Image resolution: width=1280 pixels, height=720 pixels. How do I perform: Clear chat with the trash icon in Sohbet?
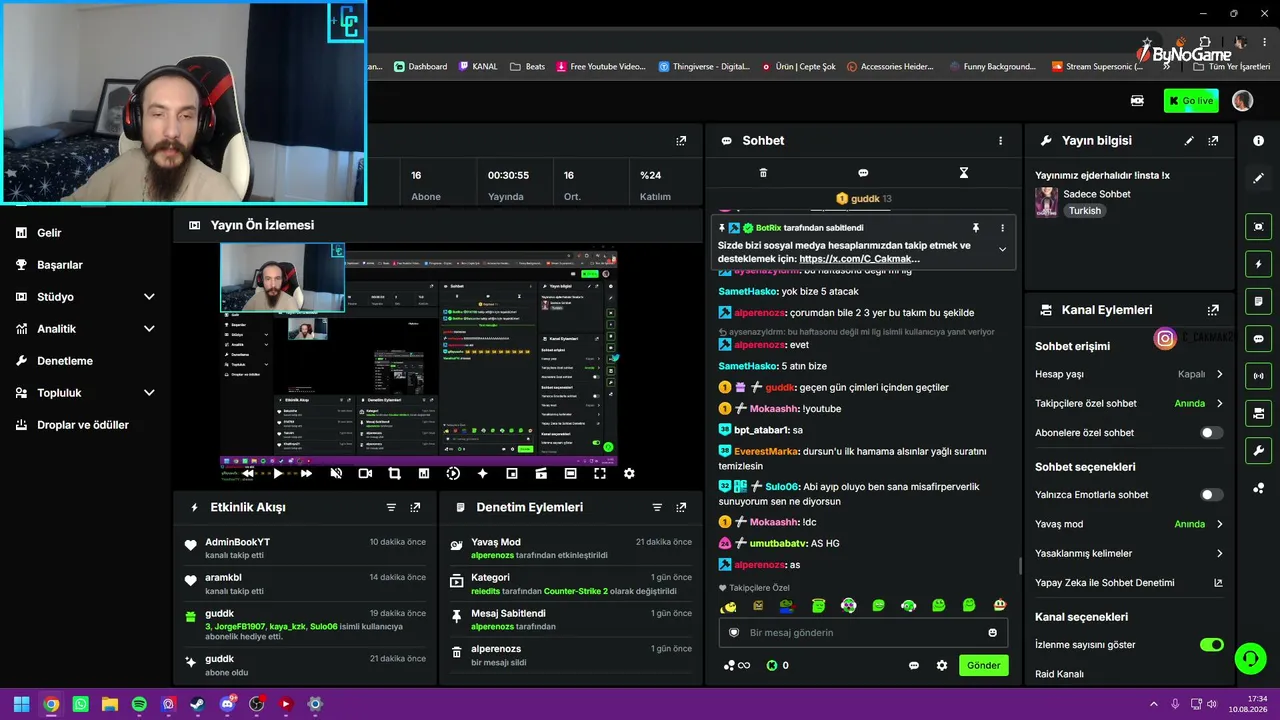point(763,173)
